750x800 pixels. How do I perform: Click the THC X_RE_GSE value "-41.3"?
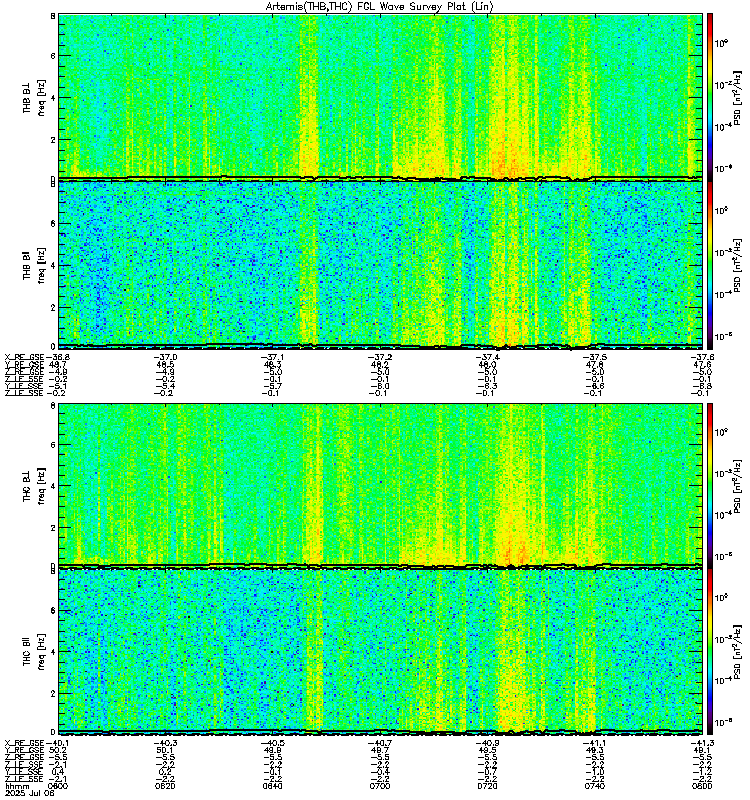pos(701,743)
